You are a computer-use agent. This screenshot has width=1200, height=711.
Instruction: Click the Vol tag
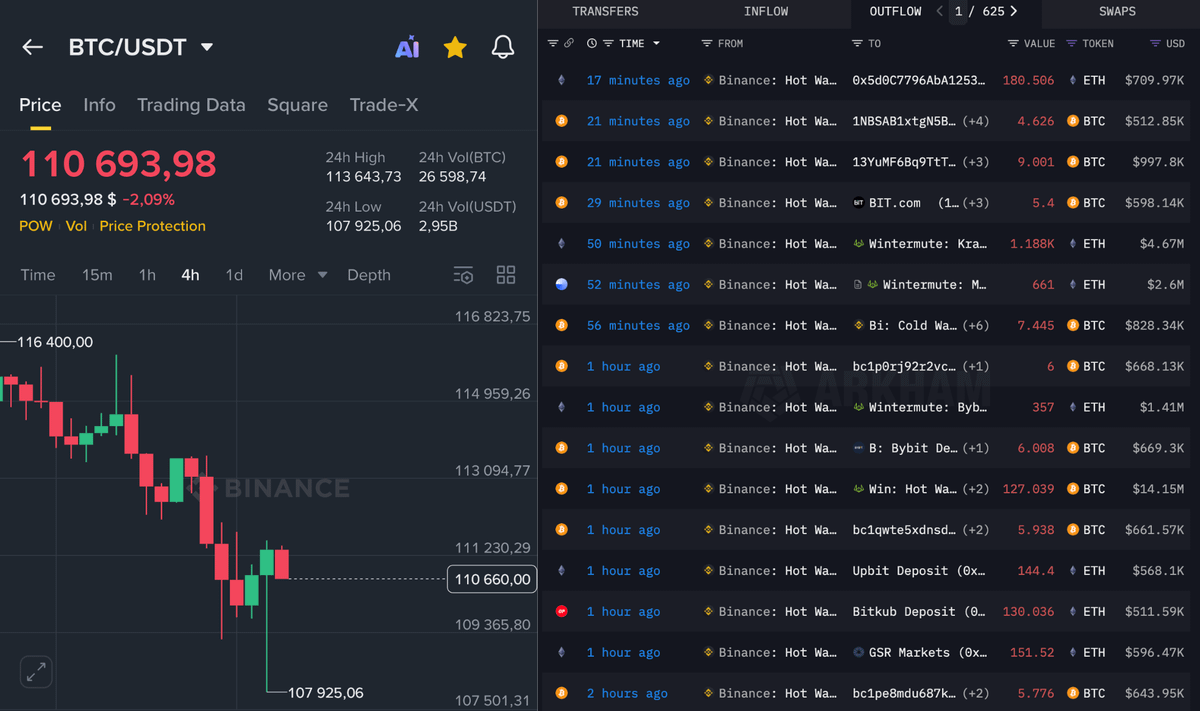[76, 226]
